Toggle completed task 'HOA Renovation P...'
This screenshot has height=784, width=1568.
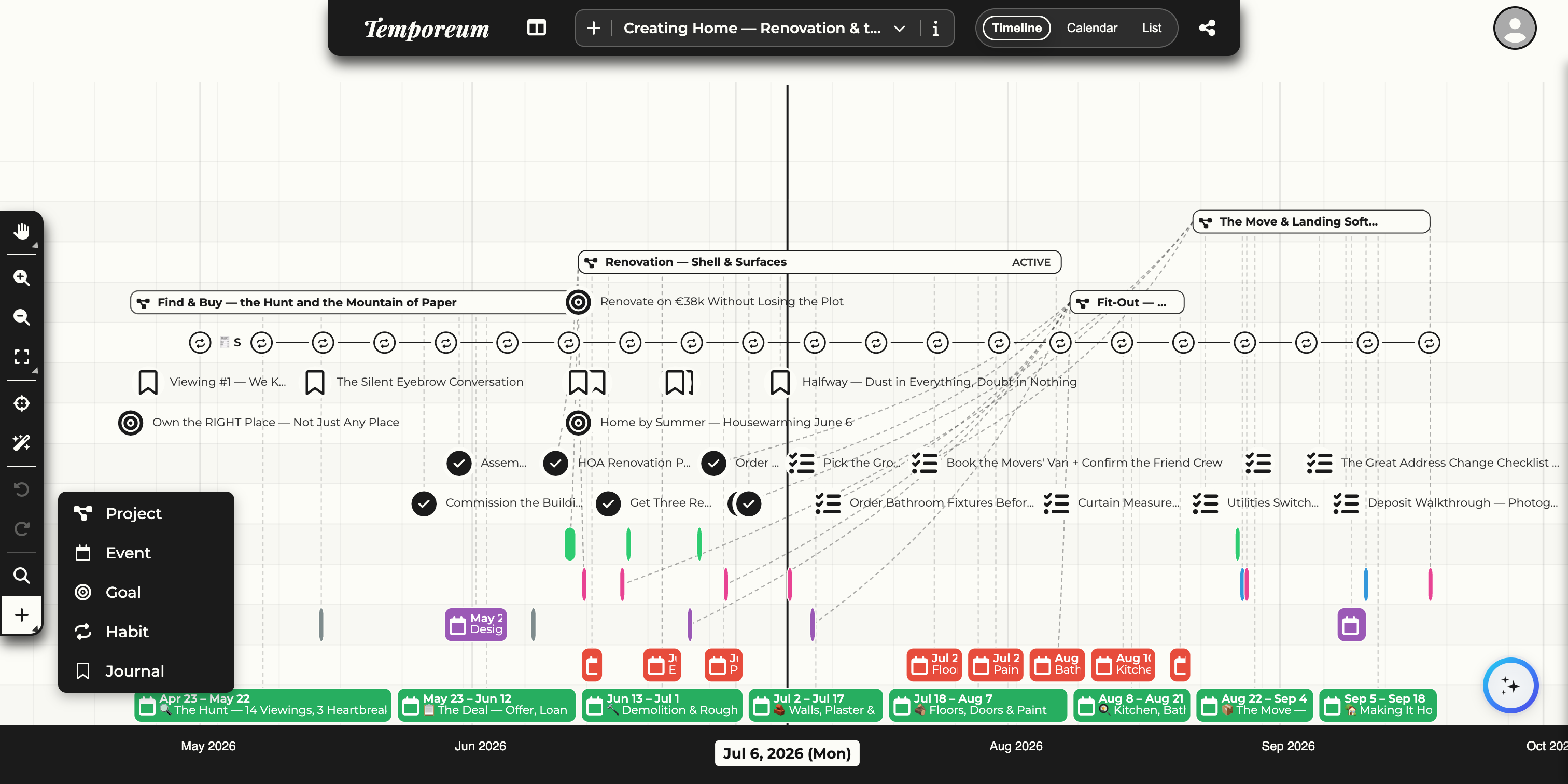pyautogui.click(x=556, y=463)
